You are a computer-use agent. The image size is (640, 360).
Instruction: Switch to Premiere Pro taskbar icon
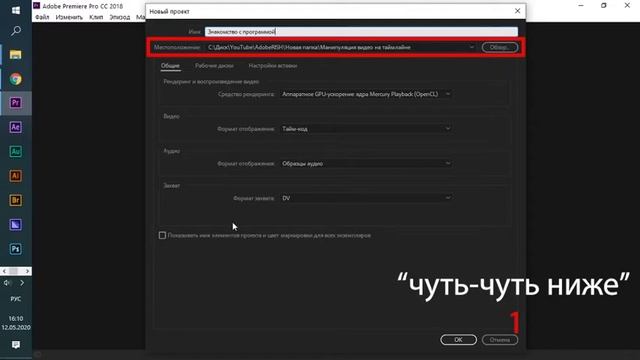click(16, 103)
